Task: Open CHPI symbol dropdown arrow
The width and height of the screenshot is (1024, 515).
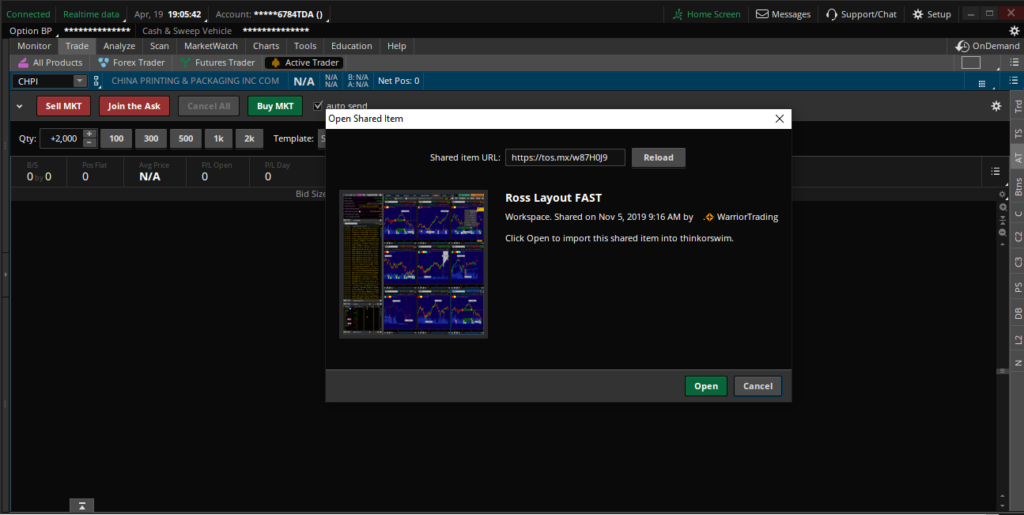Action: 80,82
